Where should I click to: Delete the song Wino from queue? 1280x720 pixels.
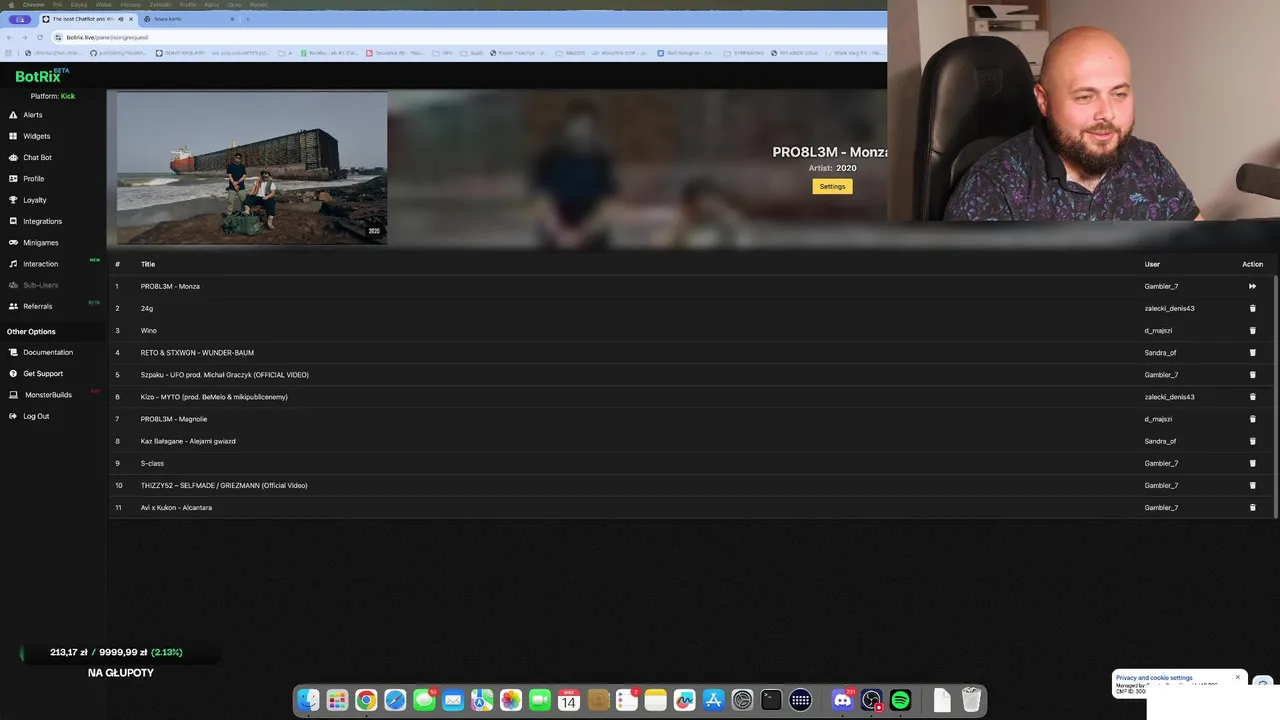[x=1252, y=330]
